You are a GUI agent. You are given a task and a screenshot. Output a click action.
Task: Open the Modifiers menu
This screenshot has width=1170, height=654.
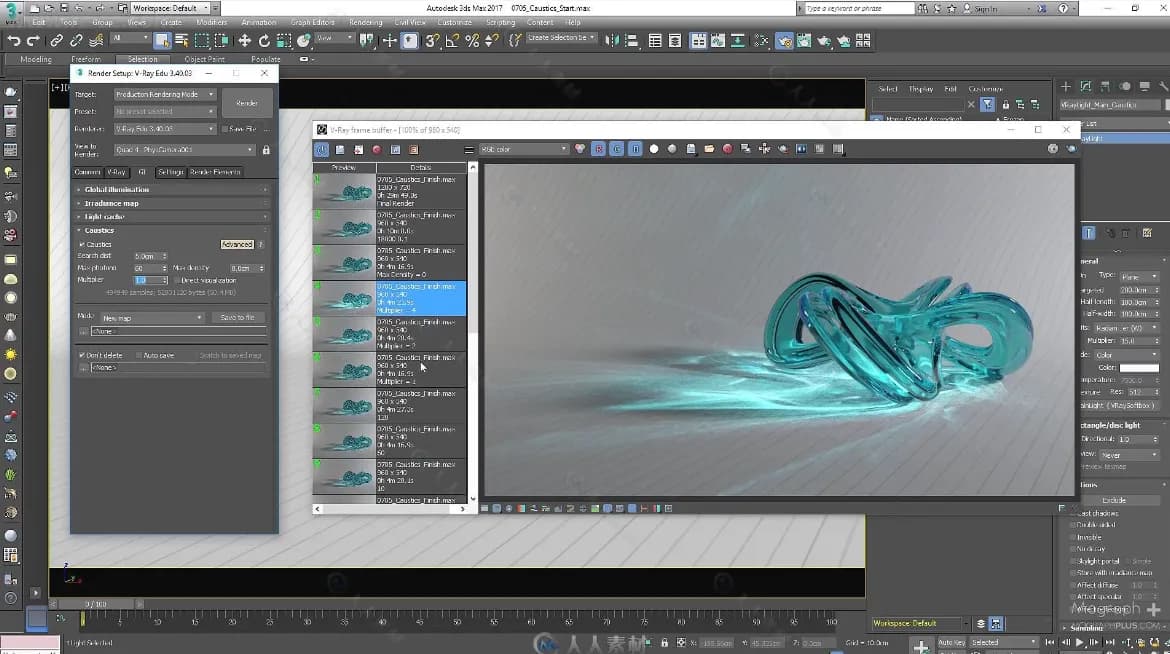click(x=212, y=22)
